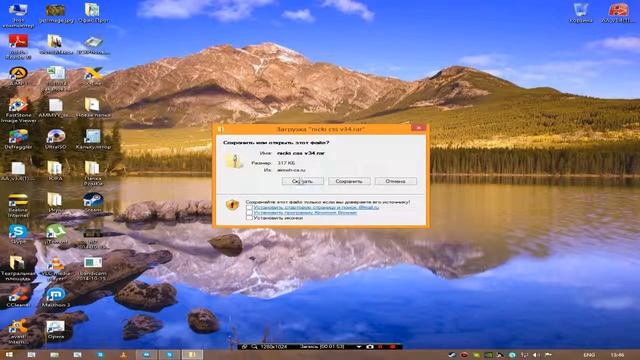This screenshot has width=640, height=360.
Task: Launch the CCleaner desktop shortcut
Action: click(x=18, y=297)
